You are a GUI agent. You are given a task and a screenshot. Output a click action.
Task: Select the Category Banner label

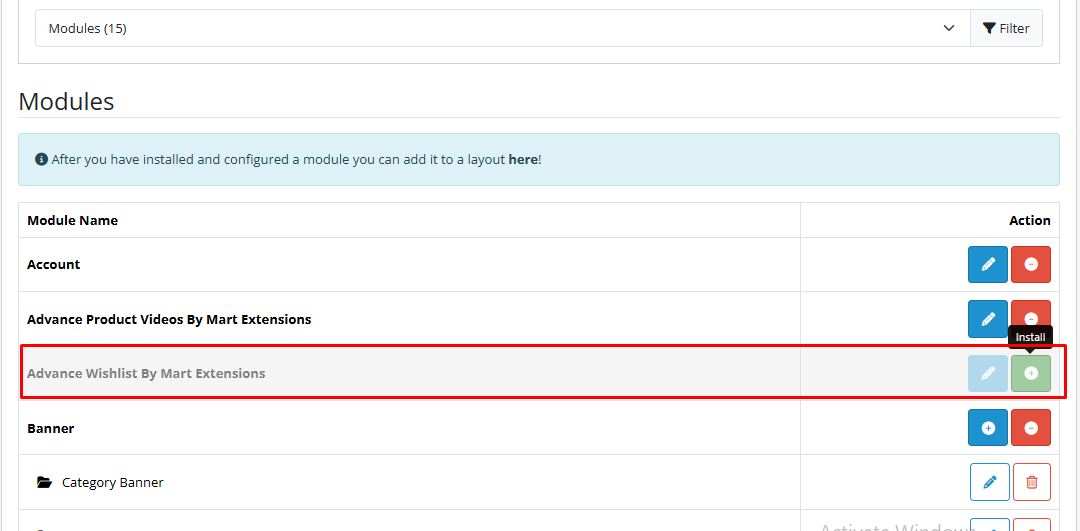(x=112, y=482)
